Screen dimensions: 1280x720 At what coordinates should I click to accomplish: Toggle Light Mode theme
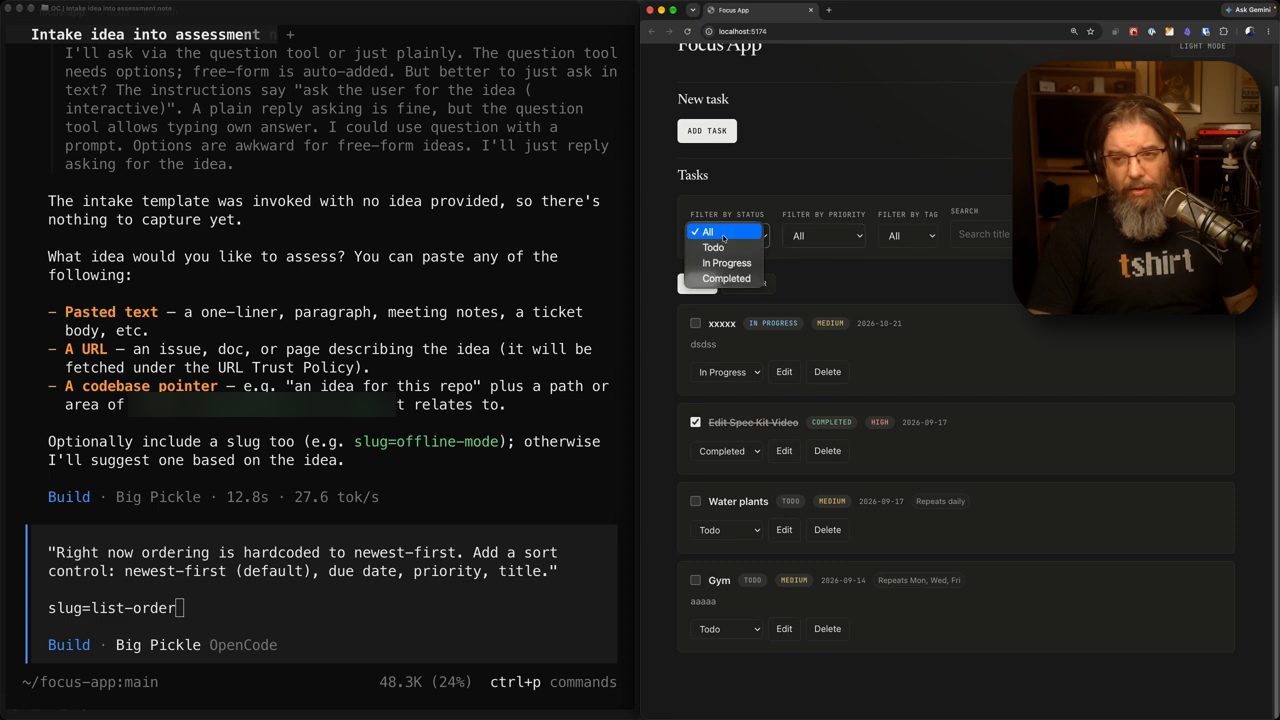(x=1202, y=46)
